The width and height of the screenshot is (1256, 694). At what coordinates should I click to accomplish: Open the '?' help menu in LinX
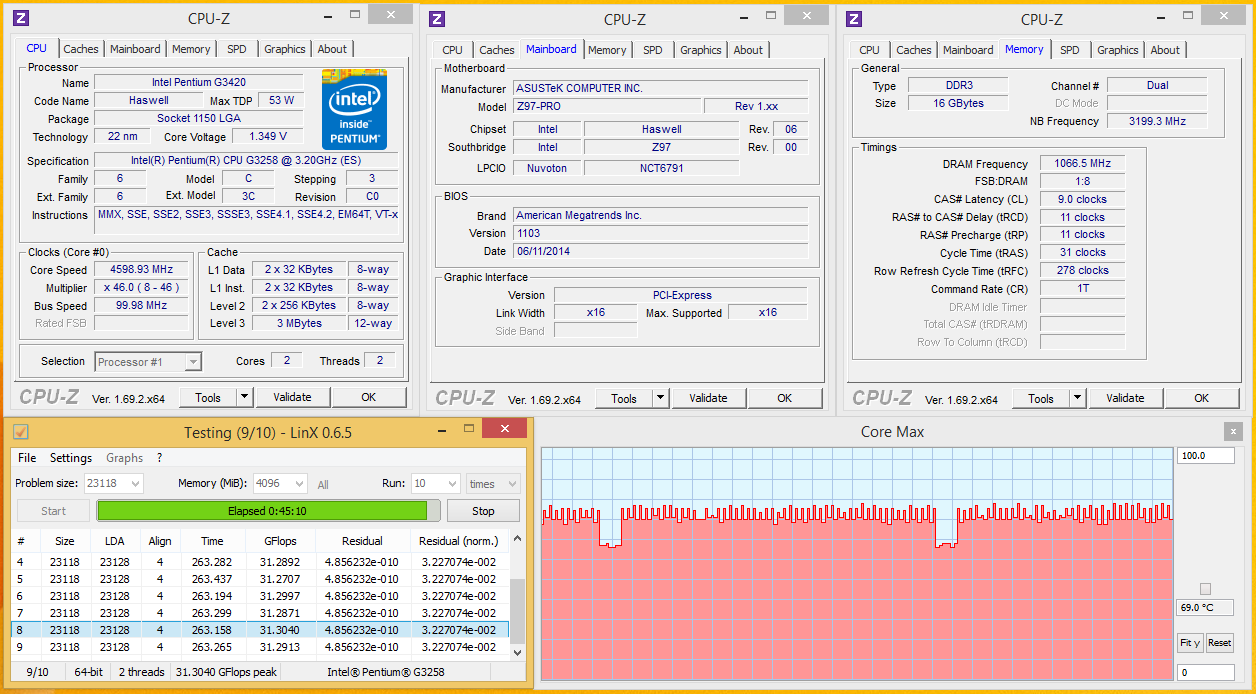(159, 458)
